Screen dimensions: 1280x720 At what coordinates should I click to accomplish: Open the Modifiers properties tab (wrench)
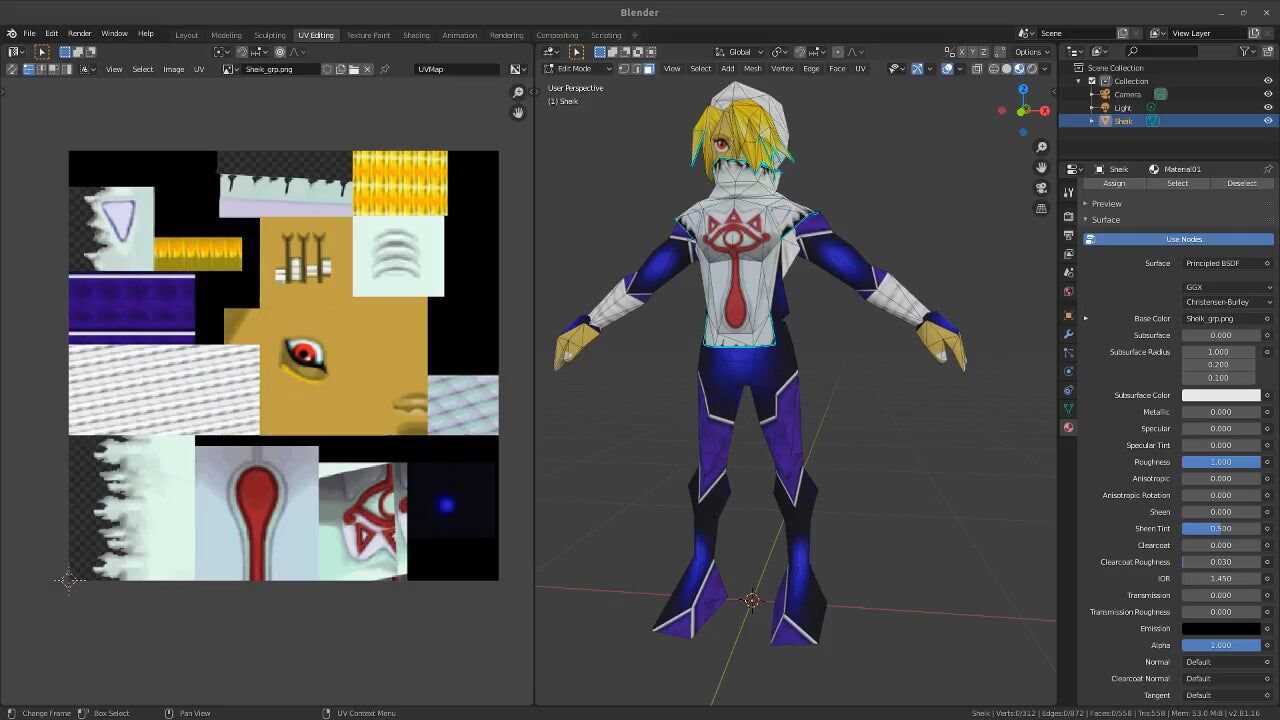click(1069, 334)
